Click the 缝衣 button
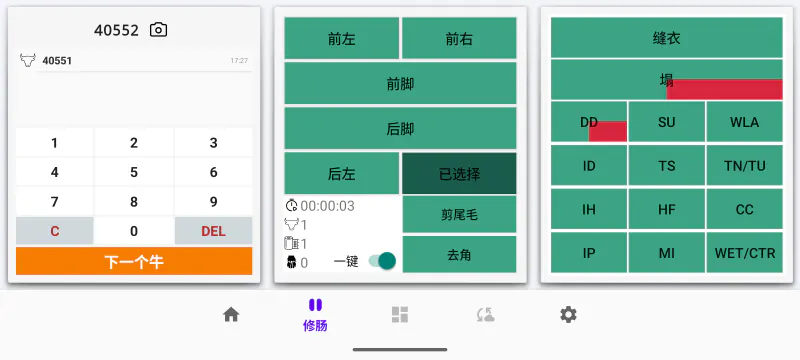 [x=666, y=38]
